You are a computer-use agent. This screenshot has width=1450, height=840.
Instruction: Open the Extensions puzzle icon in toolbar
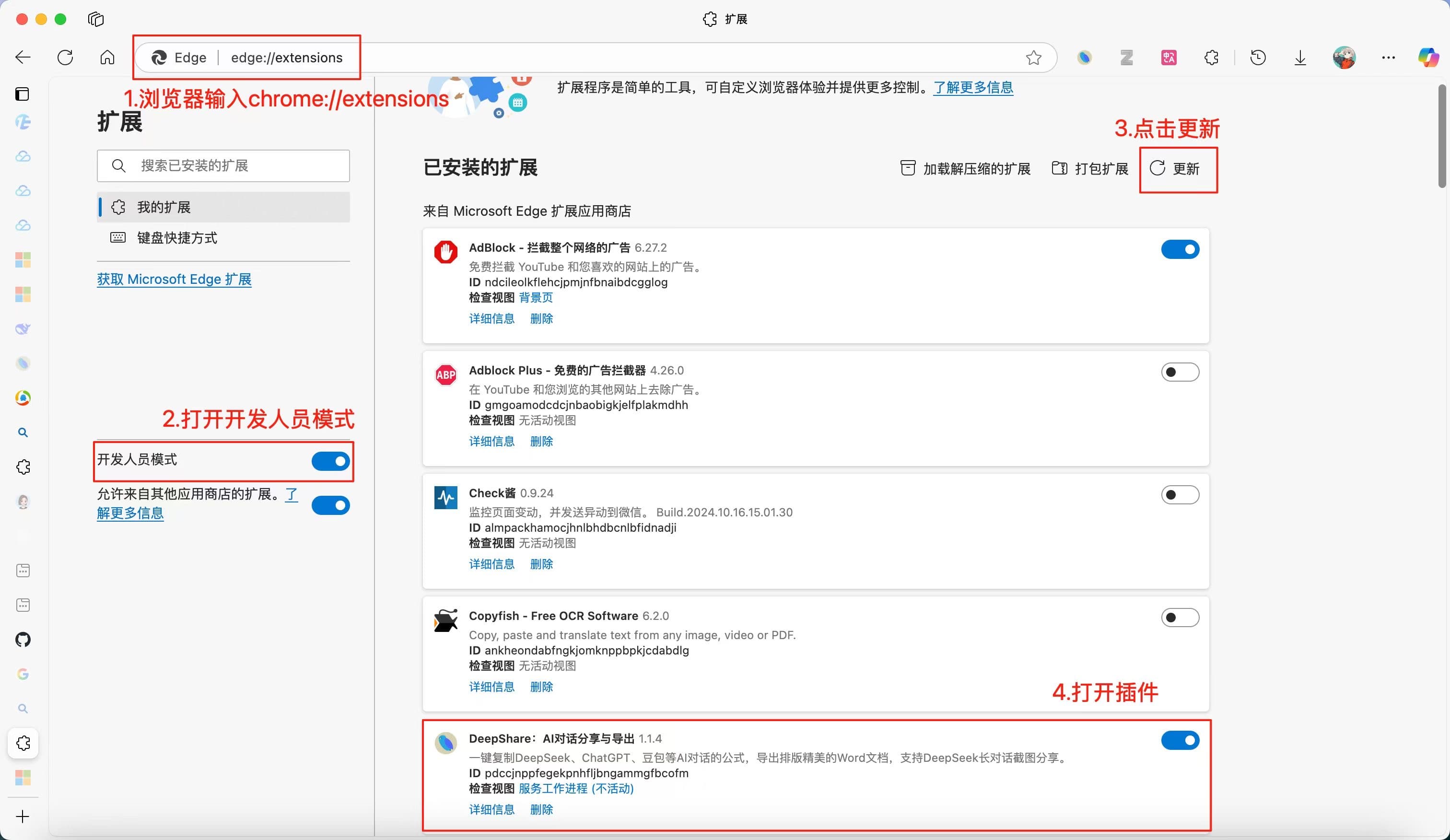[1211, 58]
